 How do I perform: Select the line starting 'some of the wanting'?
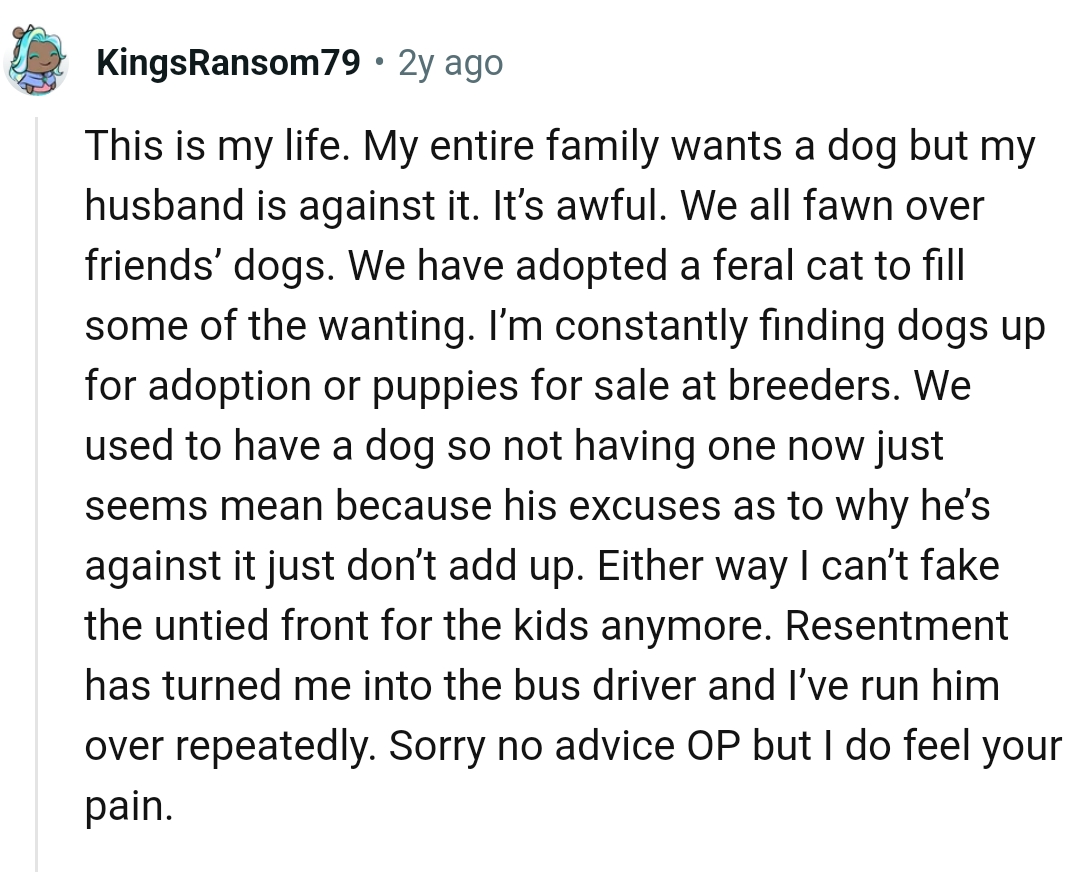(x=565, y=326)
